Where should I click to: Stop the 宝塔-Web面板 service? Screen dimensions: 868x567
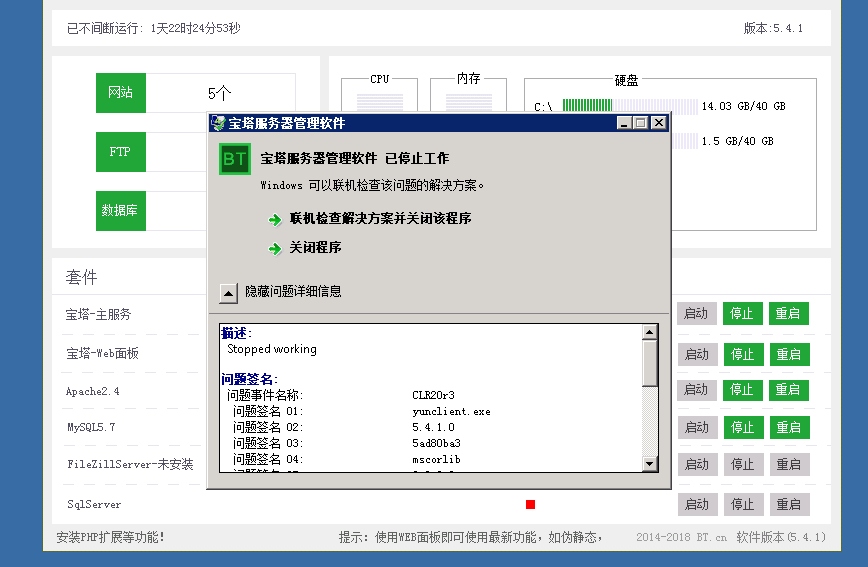(x=743, y=354)
